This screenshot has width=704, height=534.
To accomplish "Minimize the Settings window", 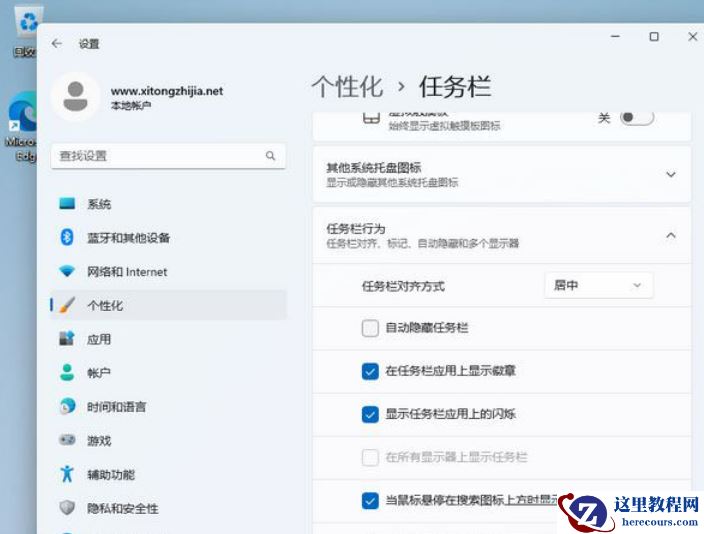I will 616,37.
